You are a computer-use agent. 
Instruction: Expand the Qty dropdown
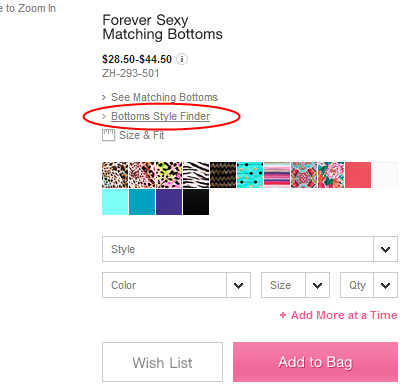click(369, 285)
